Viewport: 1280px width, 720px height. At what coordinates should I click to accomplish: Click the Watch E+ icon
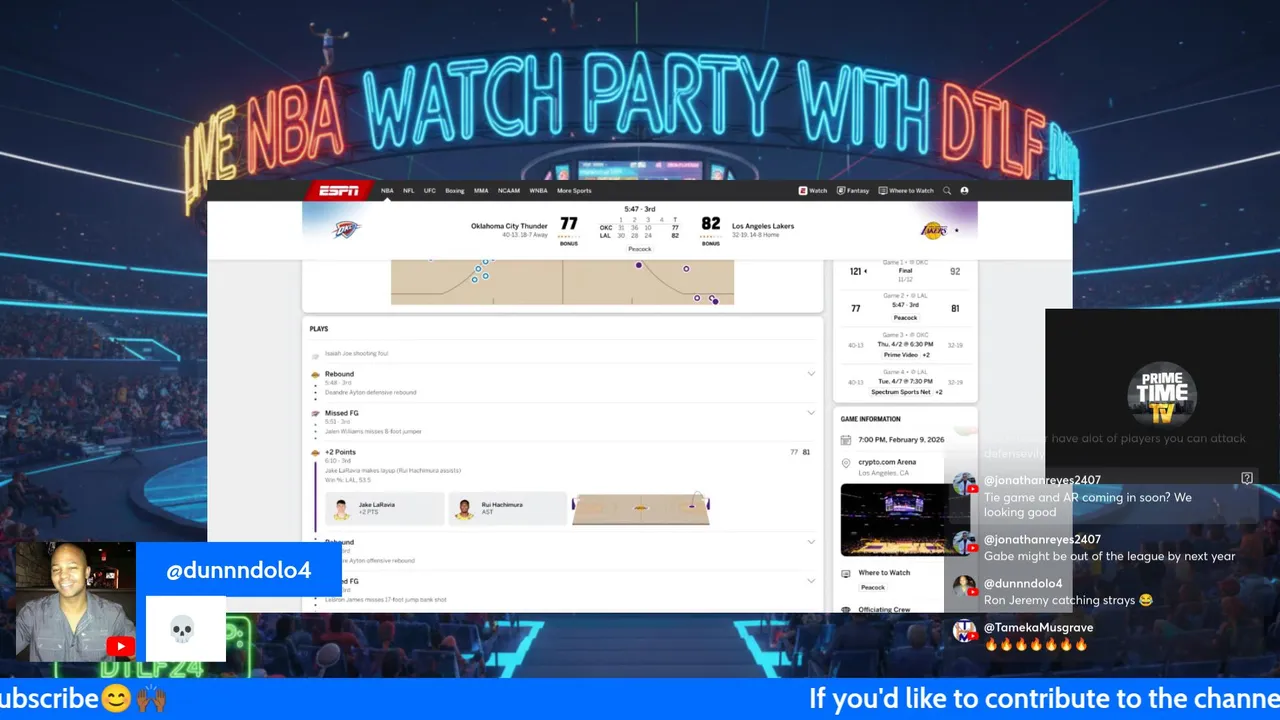(x=802, y=191)
